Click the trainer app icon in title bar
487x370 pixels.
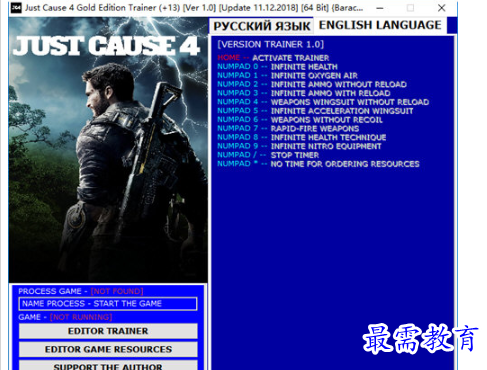[x=16, y=8]
